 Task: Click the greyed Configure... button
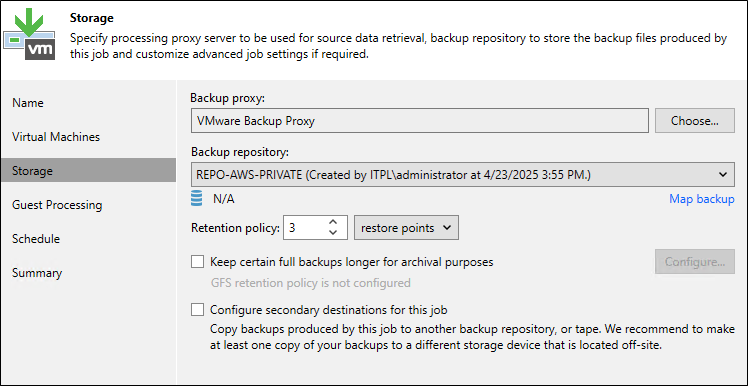pos(695,261)
